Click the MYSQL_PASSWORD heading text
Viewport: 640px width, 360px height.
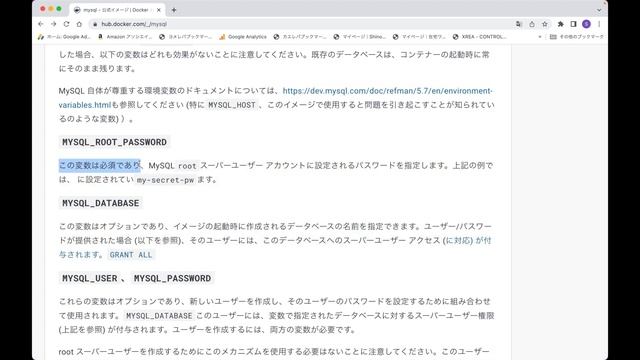click(172, 278)
